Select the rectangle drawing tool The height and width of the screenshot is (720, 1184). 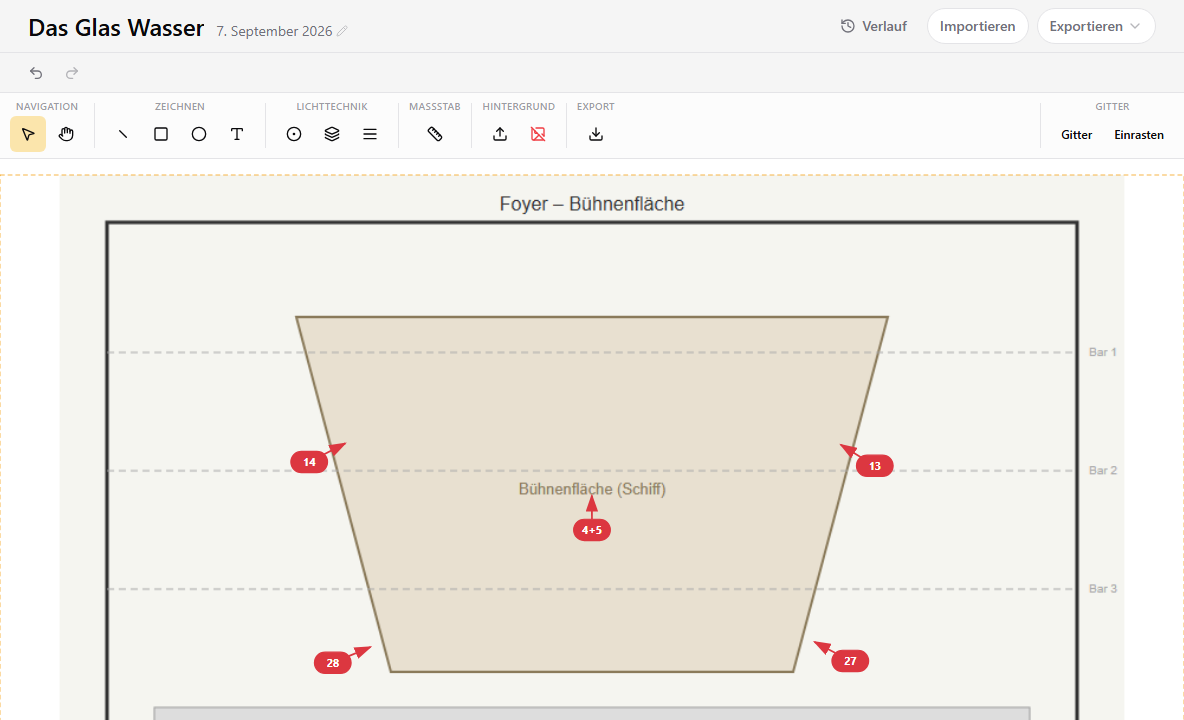[x=161, y=134]
